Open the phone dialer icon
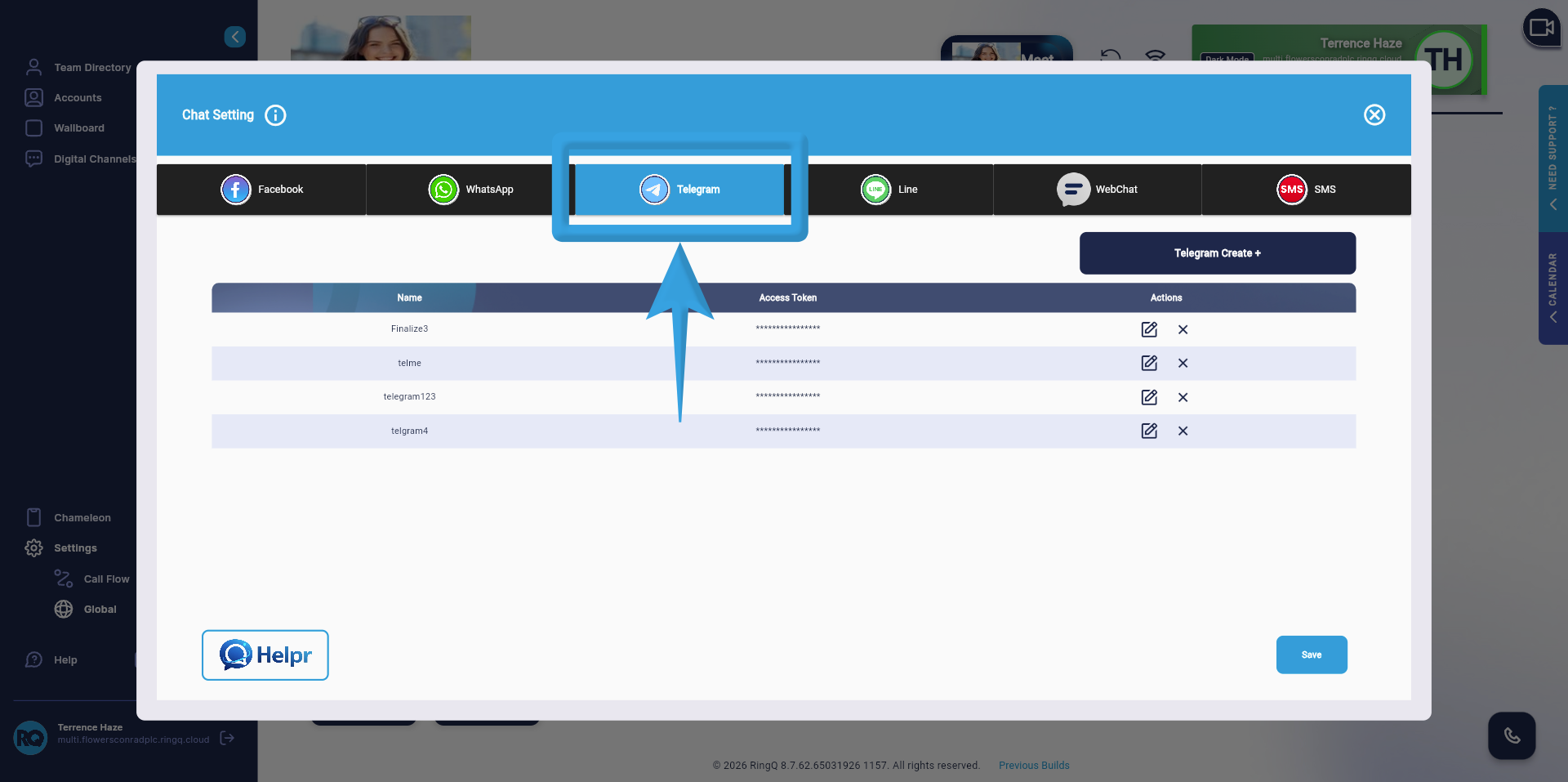This screenshot has height=782, width=1568. 1512,735
